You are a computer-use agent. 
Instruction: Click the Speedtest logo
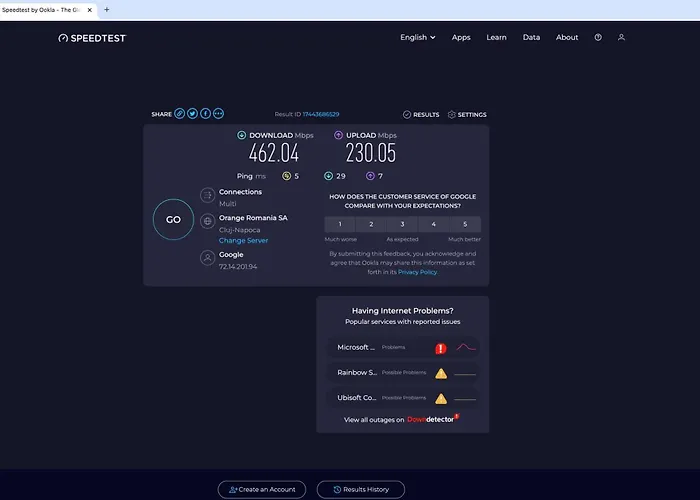tap(92, 38)
